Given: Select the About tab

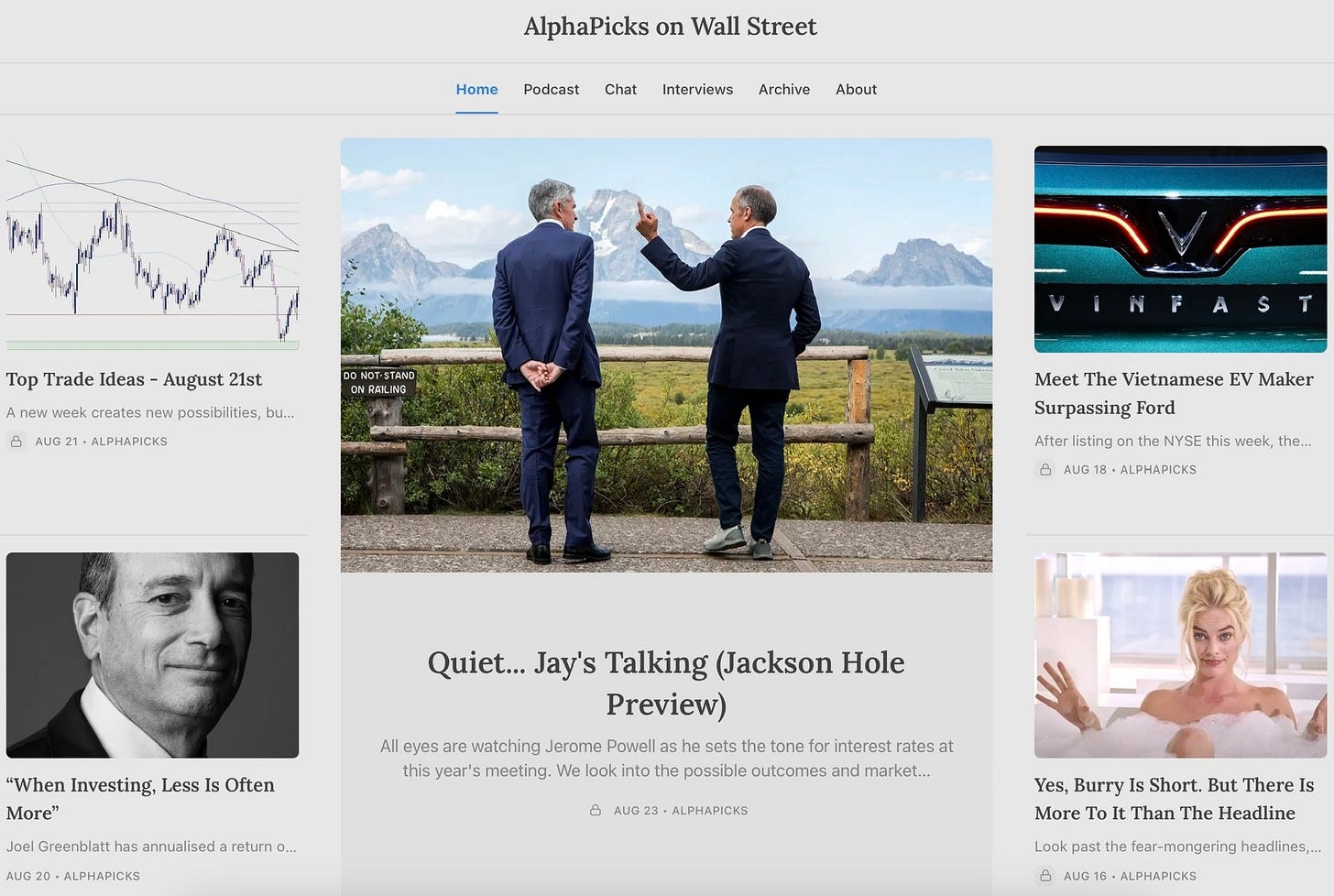Looking at the screenshot, I should (856, 90).
